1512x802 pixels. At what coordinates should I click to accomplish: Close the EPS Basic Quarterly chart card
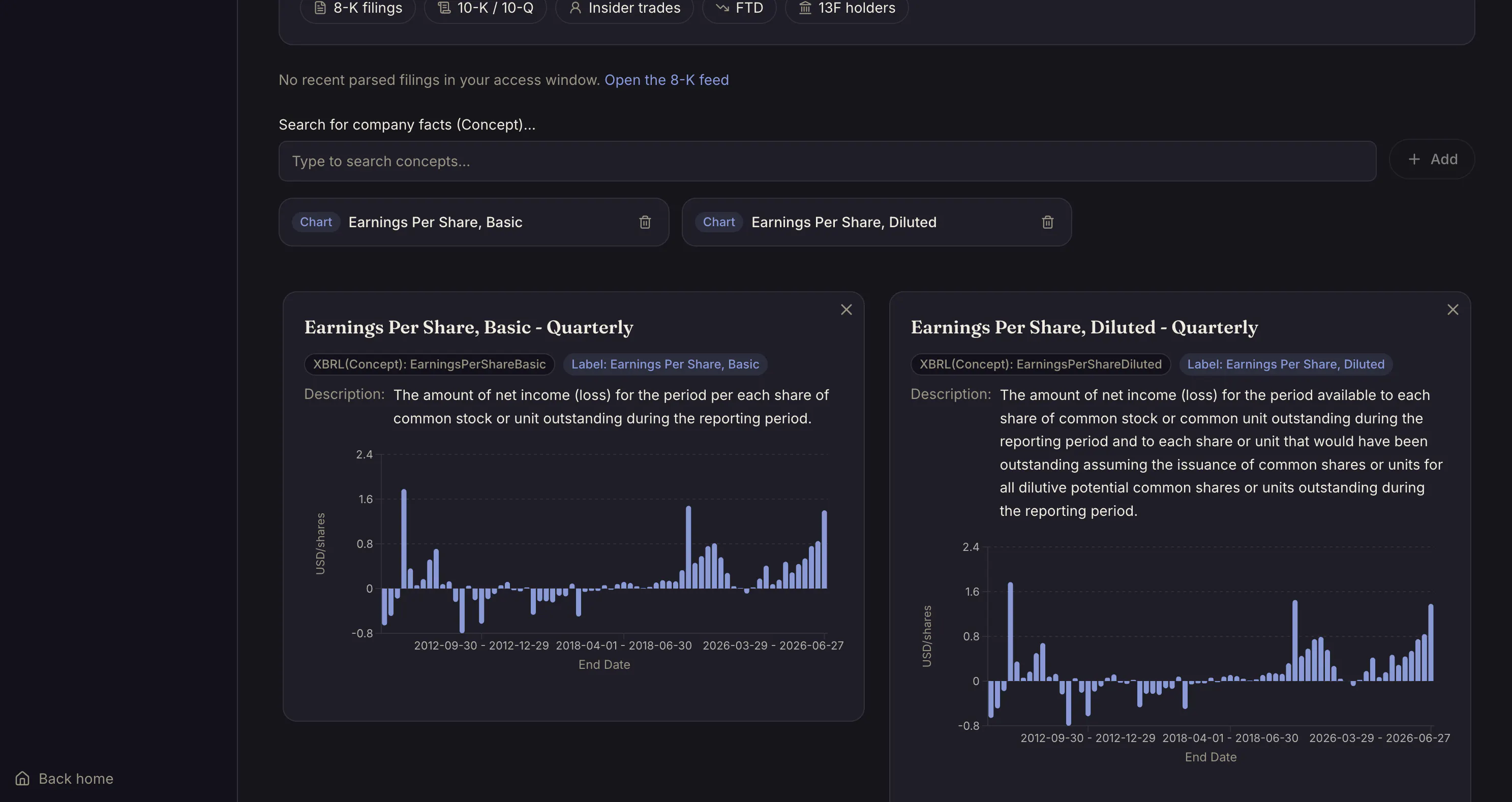click(846, 310)
